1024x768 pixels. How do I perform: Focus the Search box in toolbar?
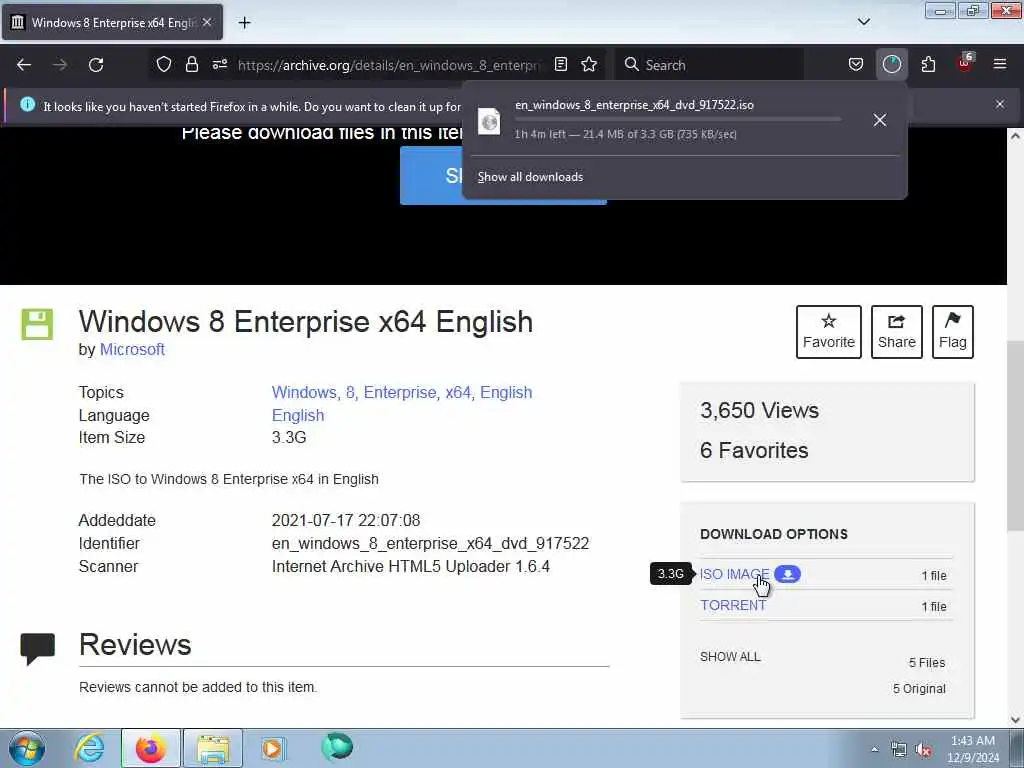[x=711, y=65]
